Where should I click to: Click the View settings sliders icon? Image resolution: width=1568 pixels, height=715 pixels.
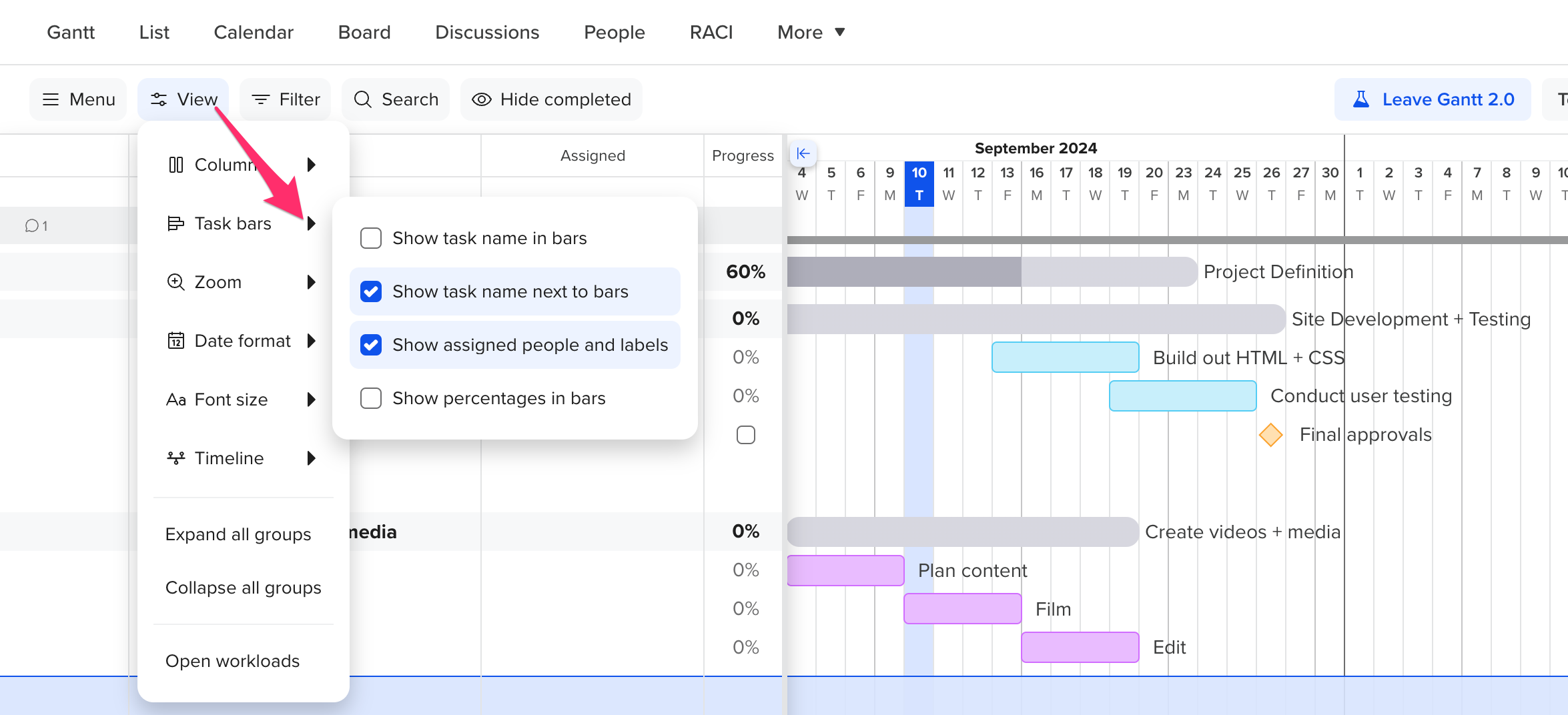click(159, 99)
